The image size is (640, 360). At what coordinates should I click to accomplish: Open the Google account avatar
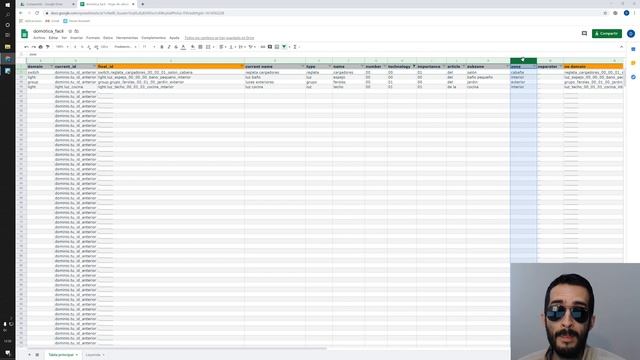[x=631, y=33]
